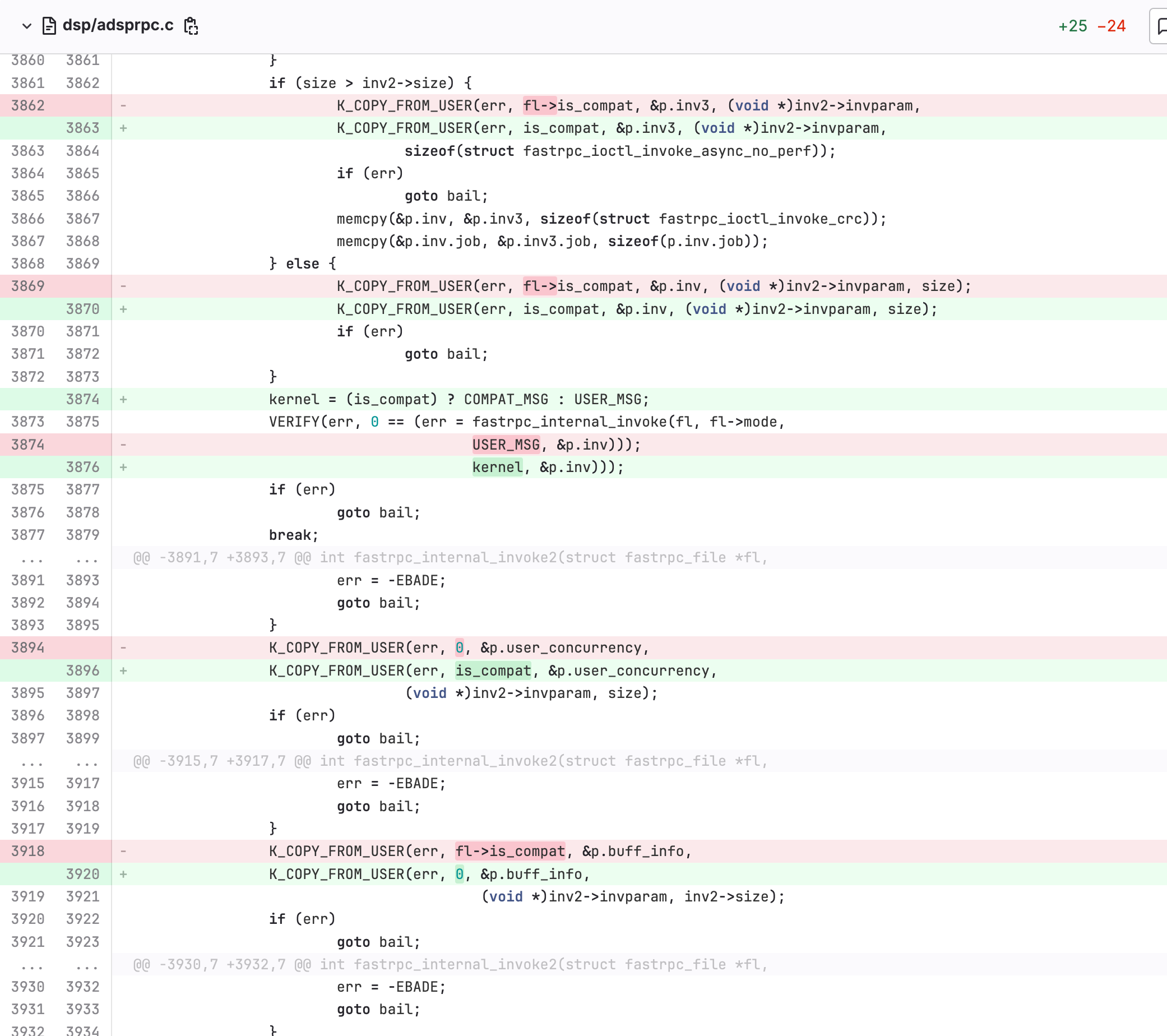Click the '(void *)inv2->invparam, inv2->size);' line
Screen dimensions: 1167x1036
633,896
